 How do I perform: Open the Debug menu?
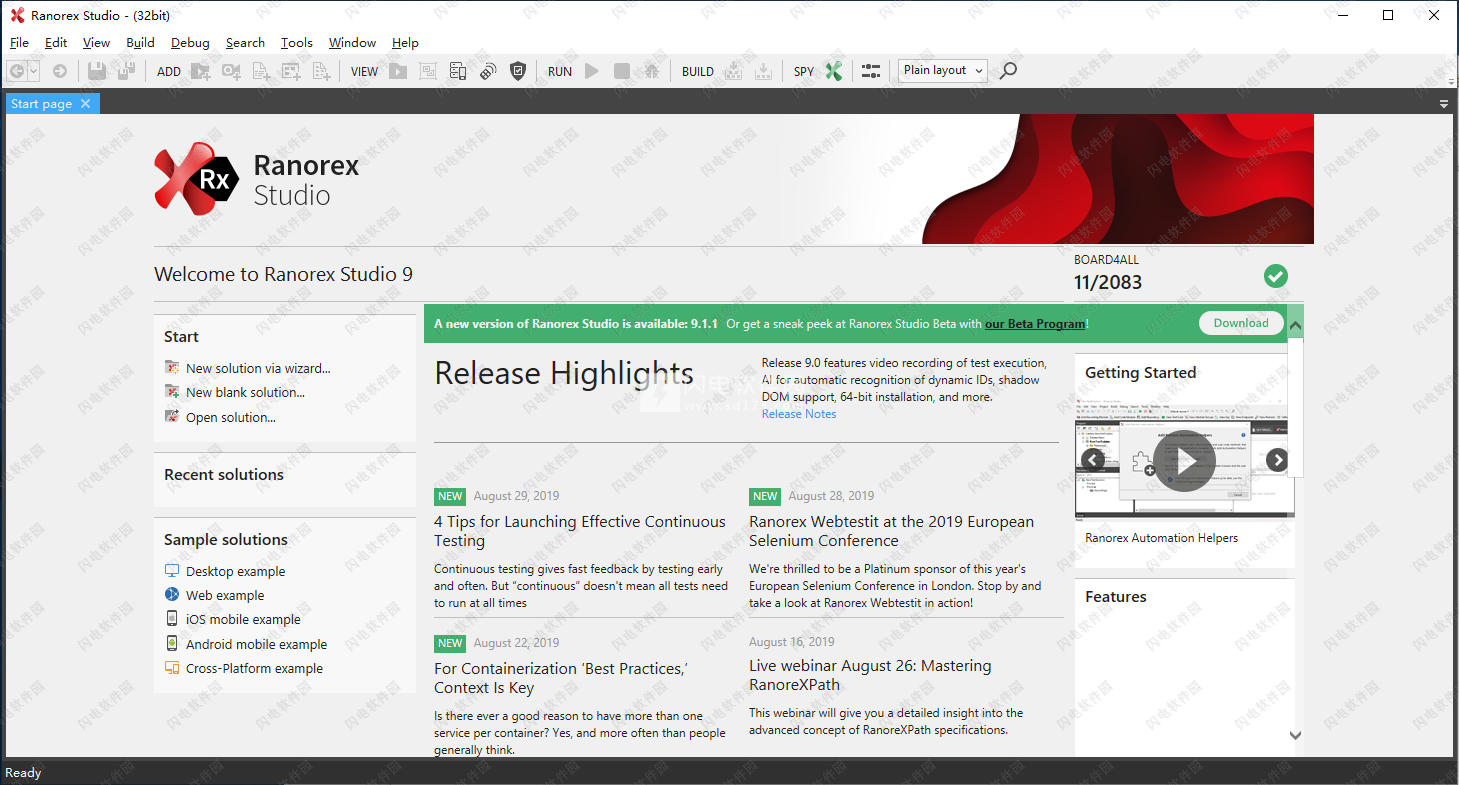(190, 43)
